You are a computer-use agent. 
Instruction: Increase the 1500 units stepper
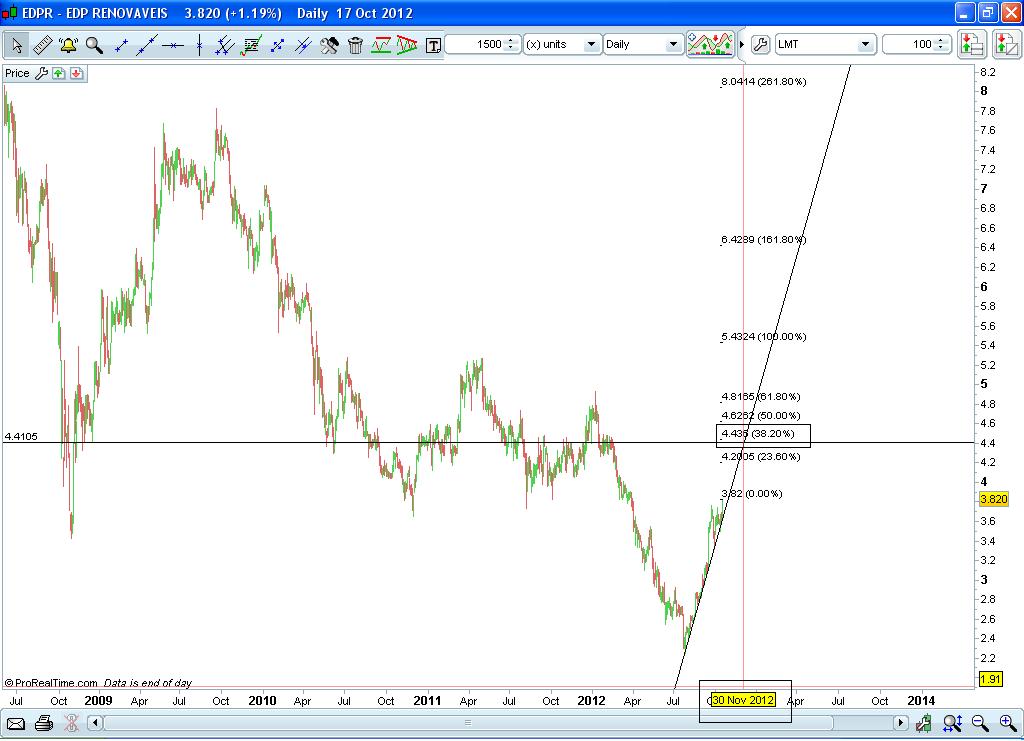pyautogui.click(x=511, y=40)
